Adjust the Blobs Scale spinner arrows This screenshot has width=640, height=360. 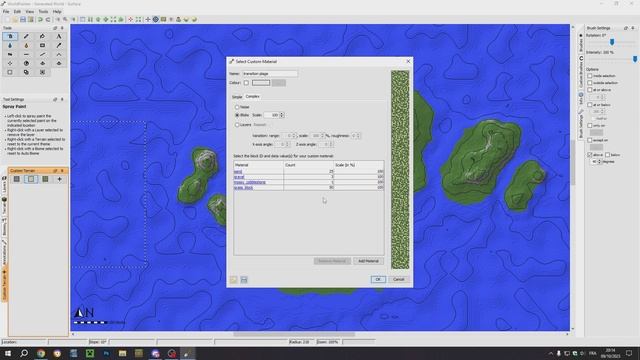point(282,115)
